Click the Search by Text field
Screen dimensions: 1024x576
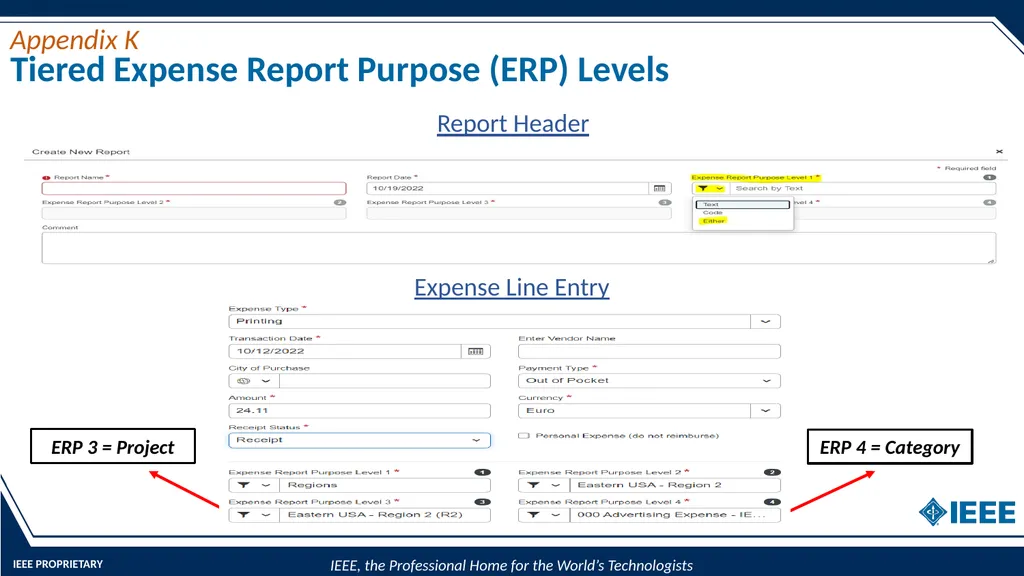(862, 188)
